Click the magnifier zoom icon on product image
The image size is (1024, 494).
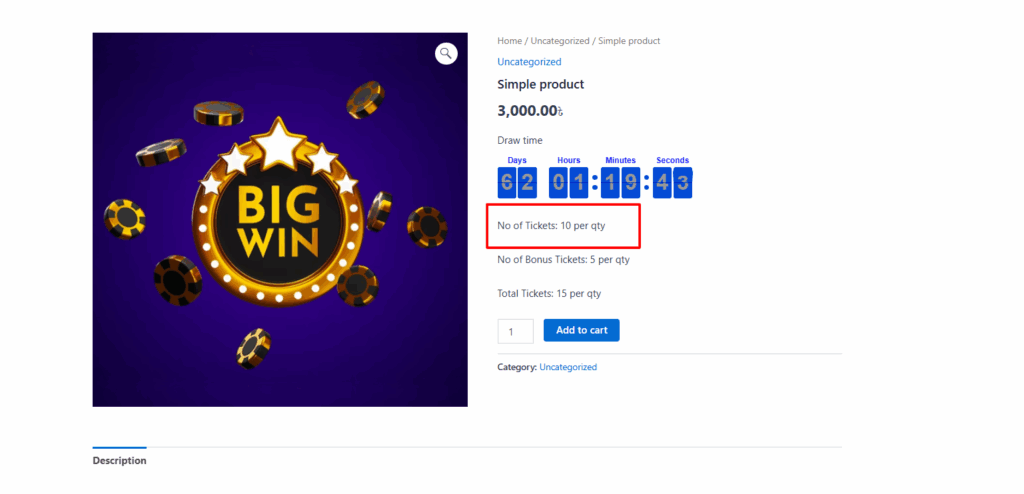446,53
